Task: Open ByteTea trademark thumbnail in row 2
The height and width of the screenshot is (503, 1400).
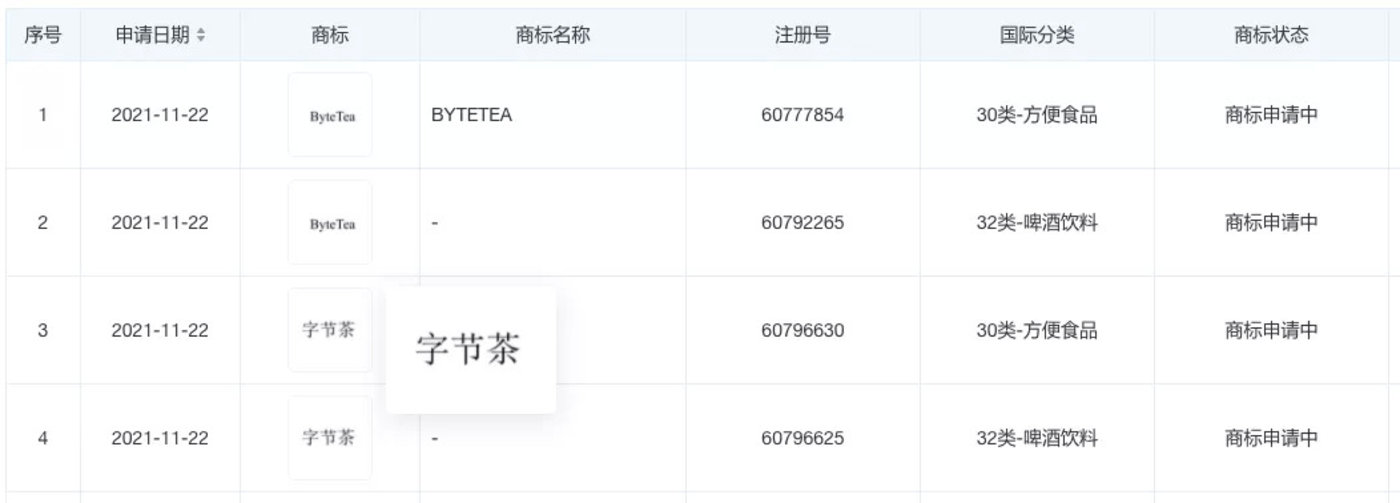Action: pos(330,222)
